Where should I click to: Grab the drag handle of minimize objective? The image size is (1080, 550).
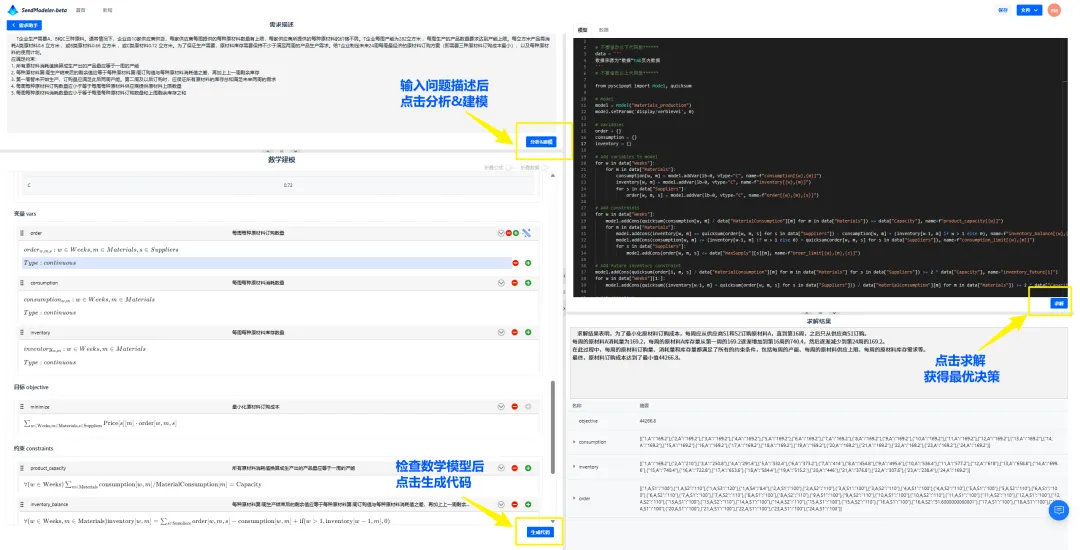22,407
